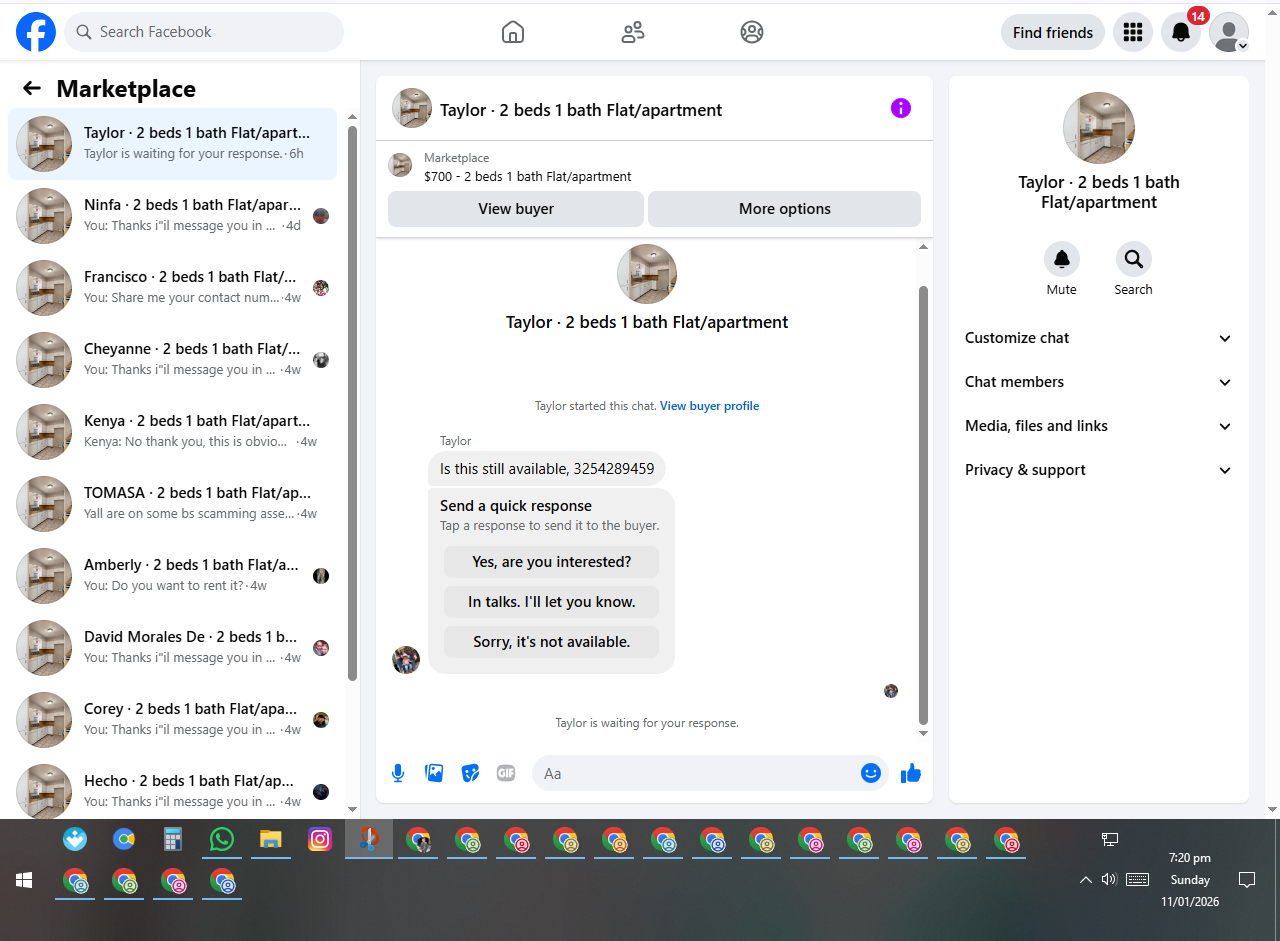Send quick response "Yes, are you interested?"

coord(552,562)
